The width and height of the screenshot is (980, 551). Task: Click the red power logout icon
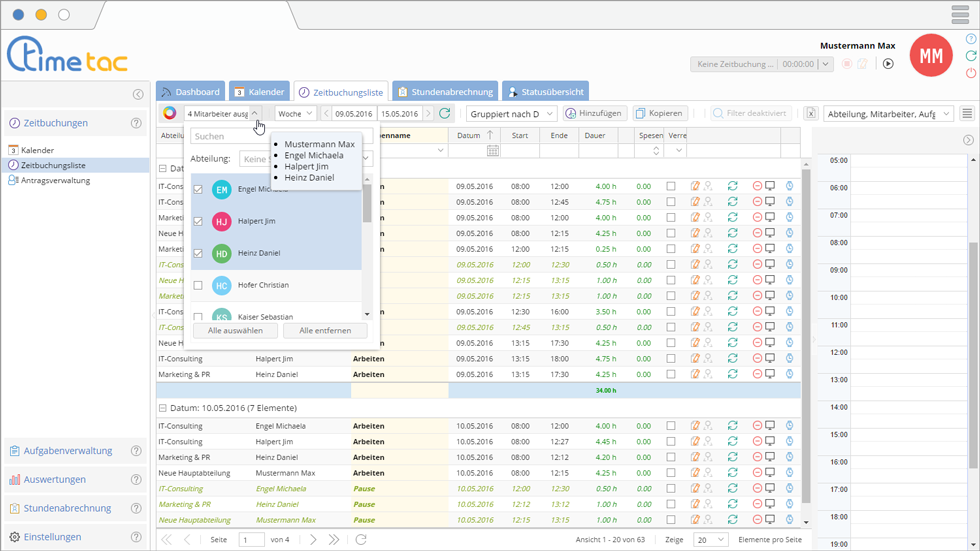click(971, 73)
